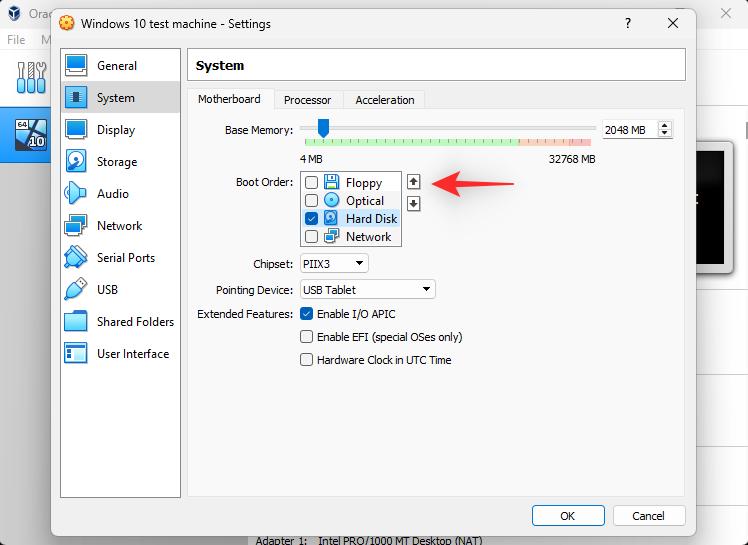Click the Hard Disk icon in Boot Order

tap(331, 218)
